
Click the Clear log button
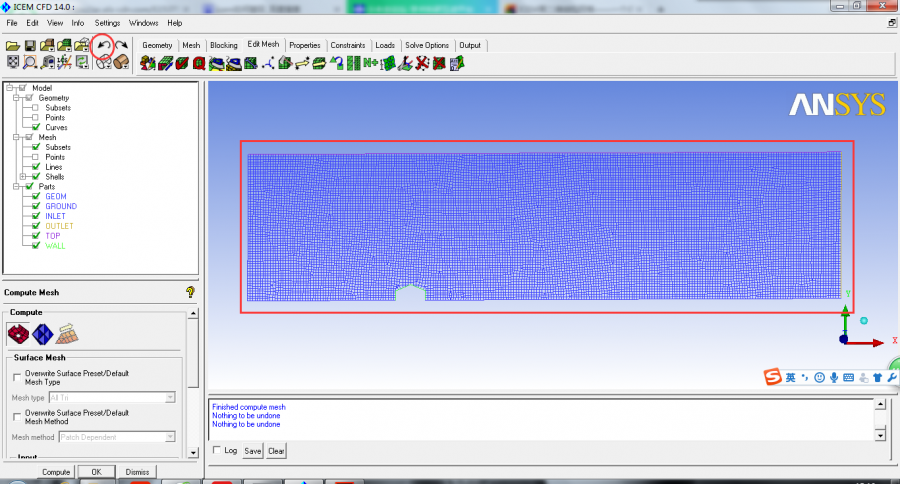click(x=276, y=451)
